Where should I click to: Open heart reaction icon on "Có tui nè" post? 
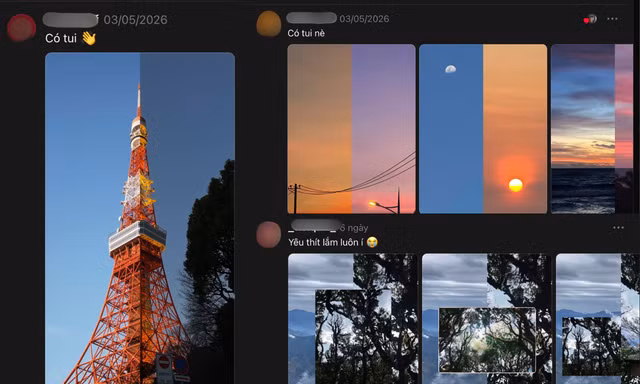click(x=590, y=19)
